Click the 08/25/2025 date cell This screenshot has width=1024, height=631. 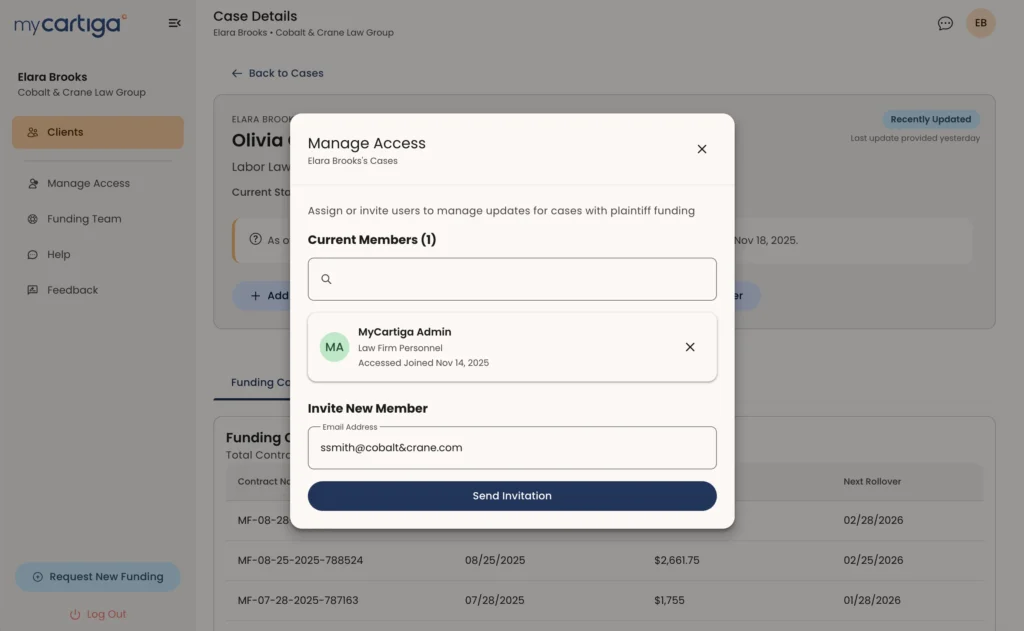495,560
